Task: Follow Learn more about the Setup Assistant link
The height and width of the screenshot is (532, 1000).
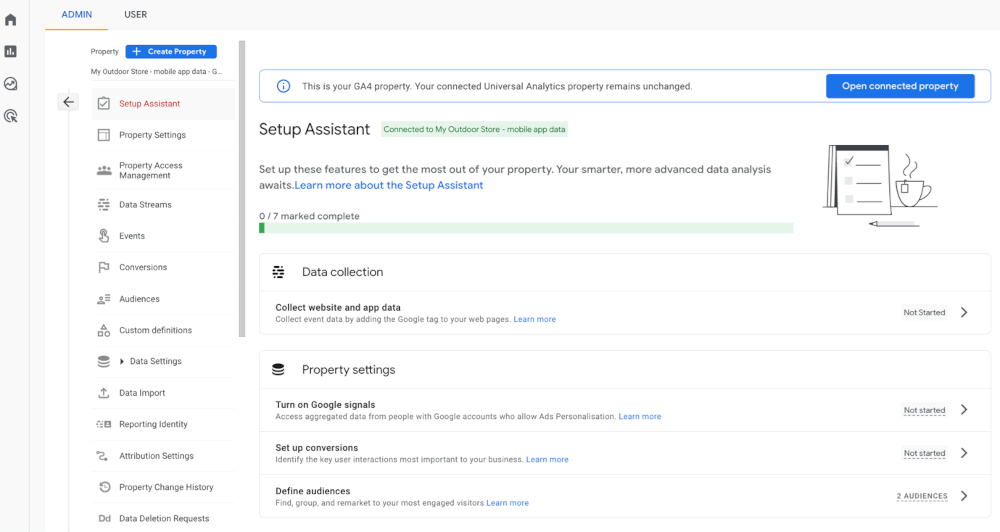Action: (388, 186)
